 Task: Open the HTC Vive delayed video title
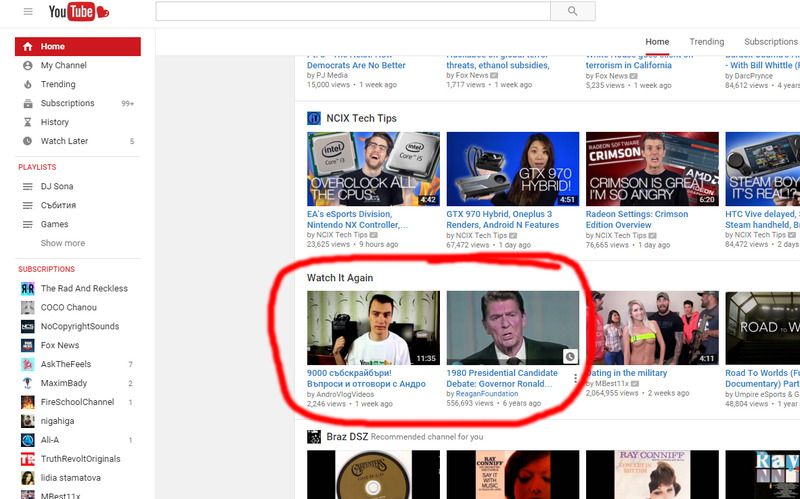pyautogui.click(x=762, y=219)
